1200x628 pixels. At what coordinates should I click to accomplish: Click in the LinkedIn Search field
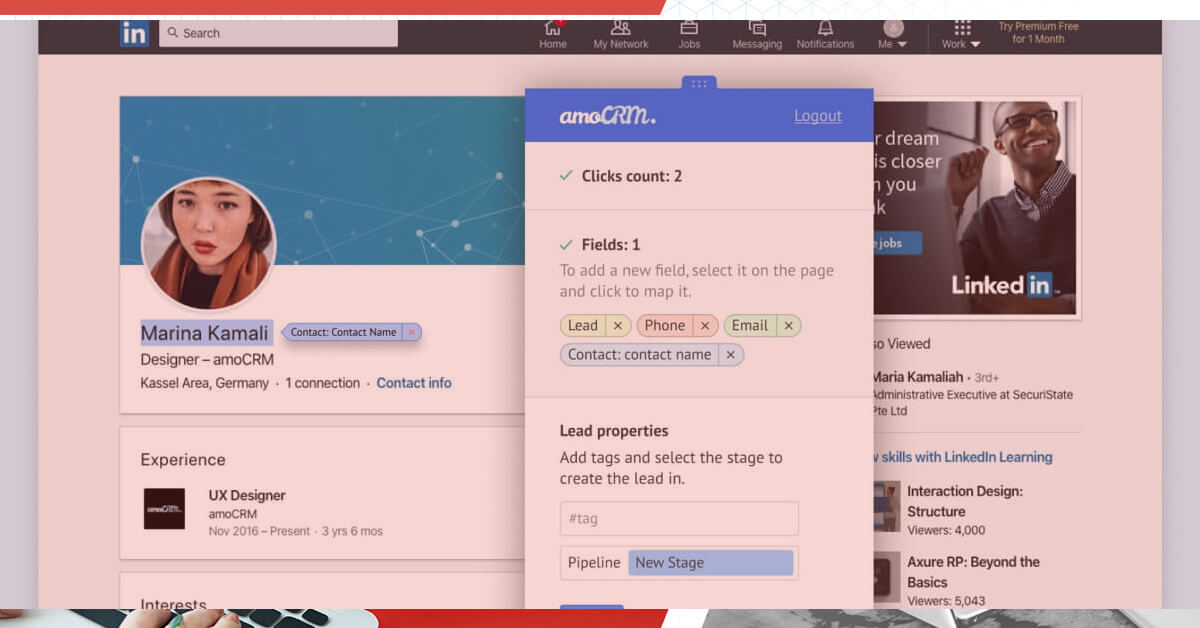pos(278,33)
